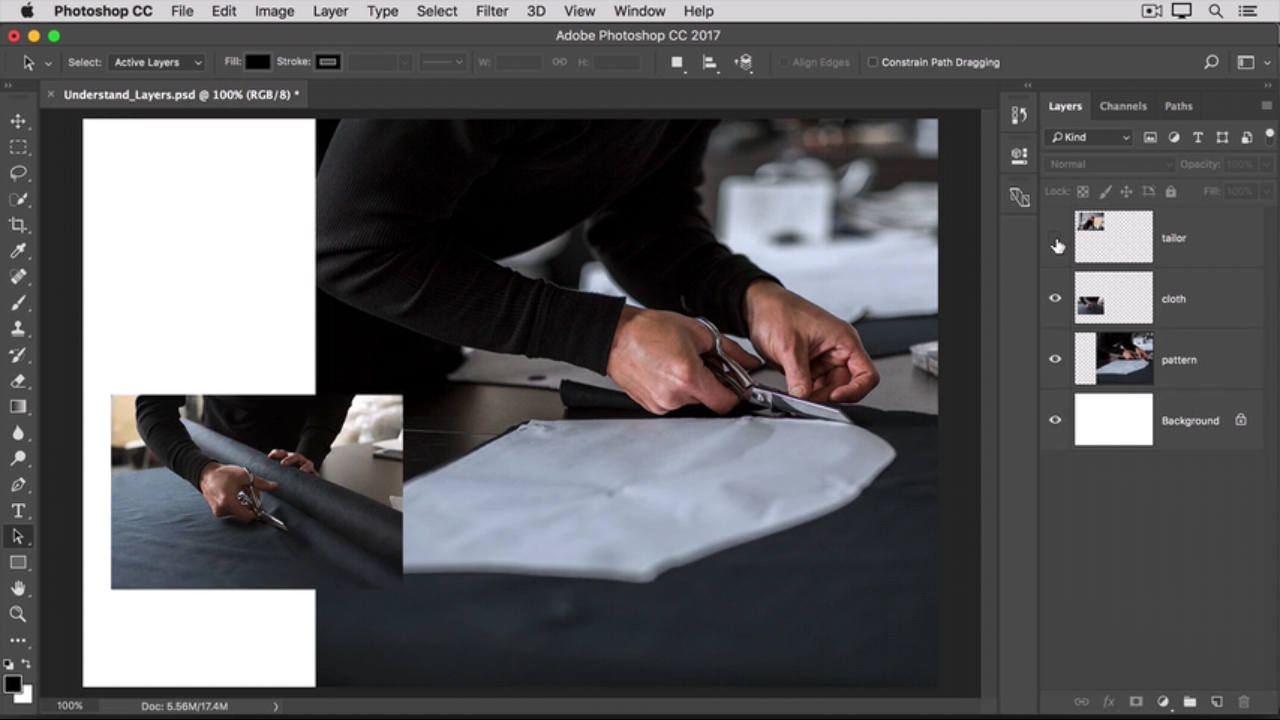Select the Eyedropper tool
This screenshot has height=720, width=1280.
pos(18,251)
